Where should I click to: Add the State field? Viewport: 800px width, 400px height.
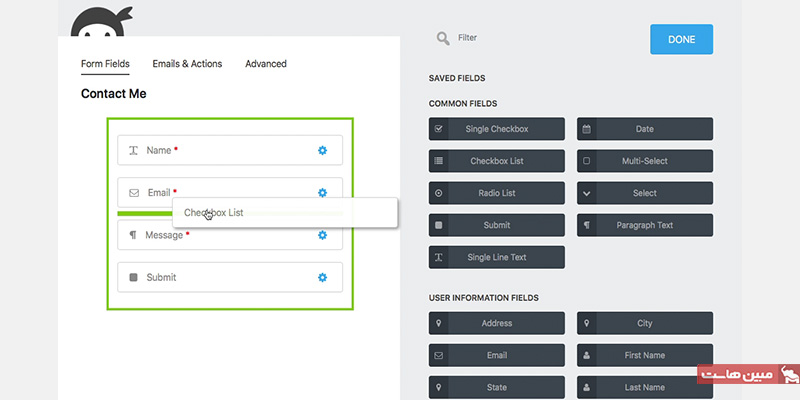click(496, 387)
